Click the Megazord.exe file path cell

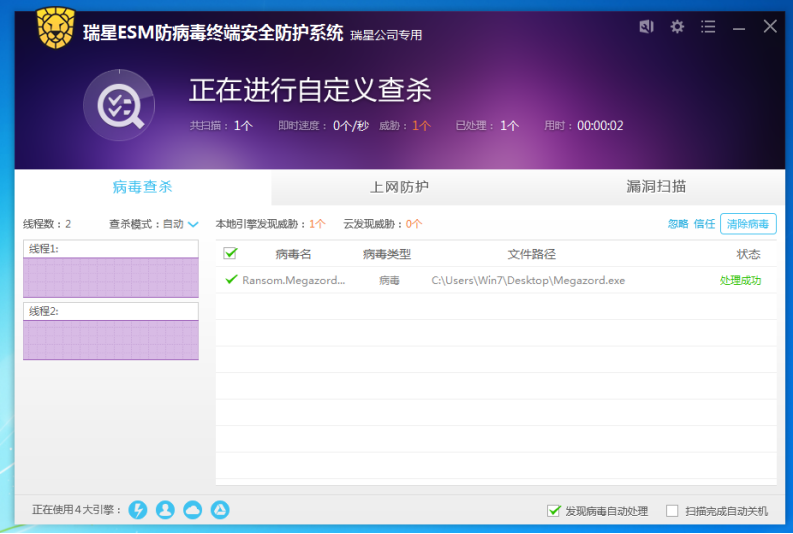click(528, 280)
